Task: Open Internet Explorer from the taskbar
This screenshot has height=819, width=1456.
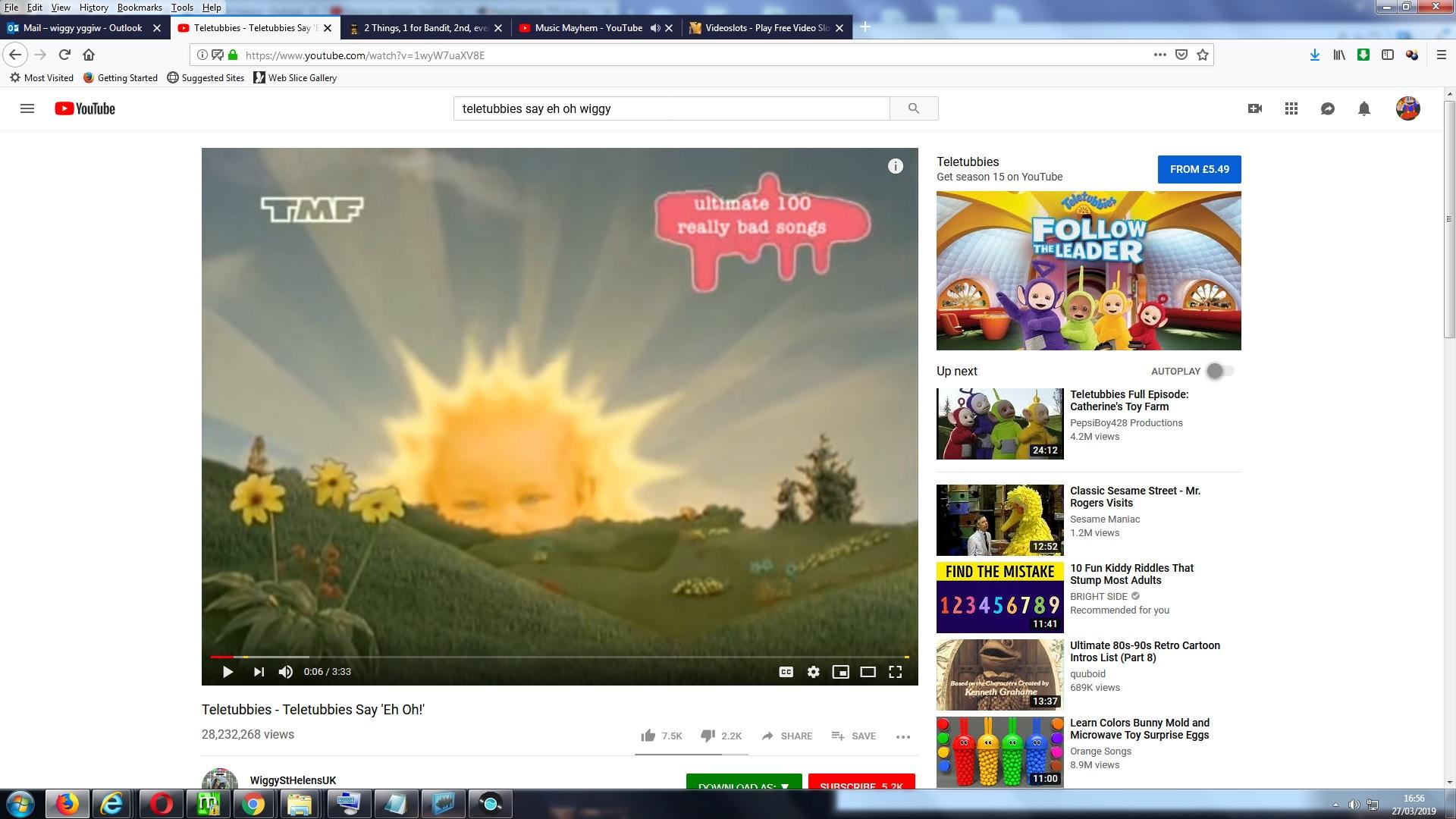Action: (112, 804)
